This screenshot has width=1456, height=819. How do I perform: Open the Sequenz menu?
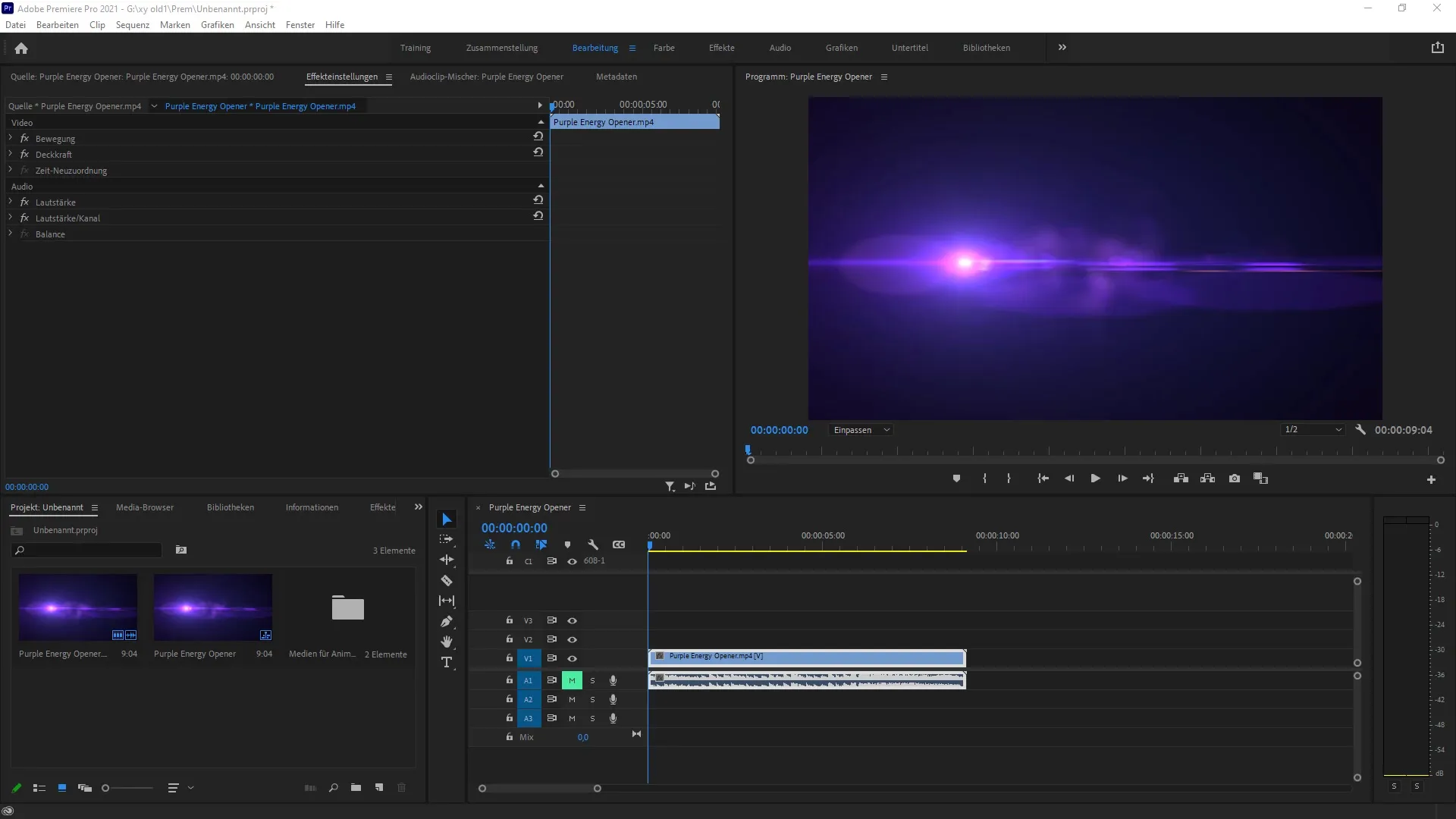pos(133,24)
